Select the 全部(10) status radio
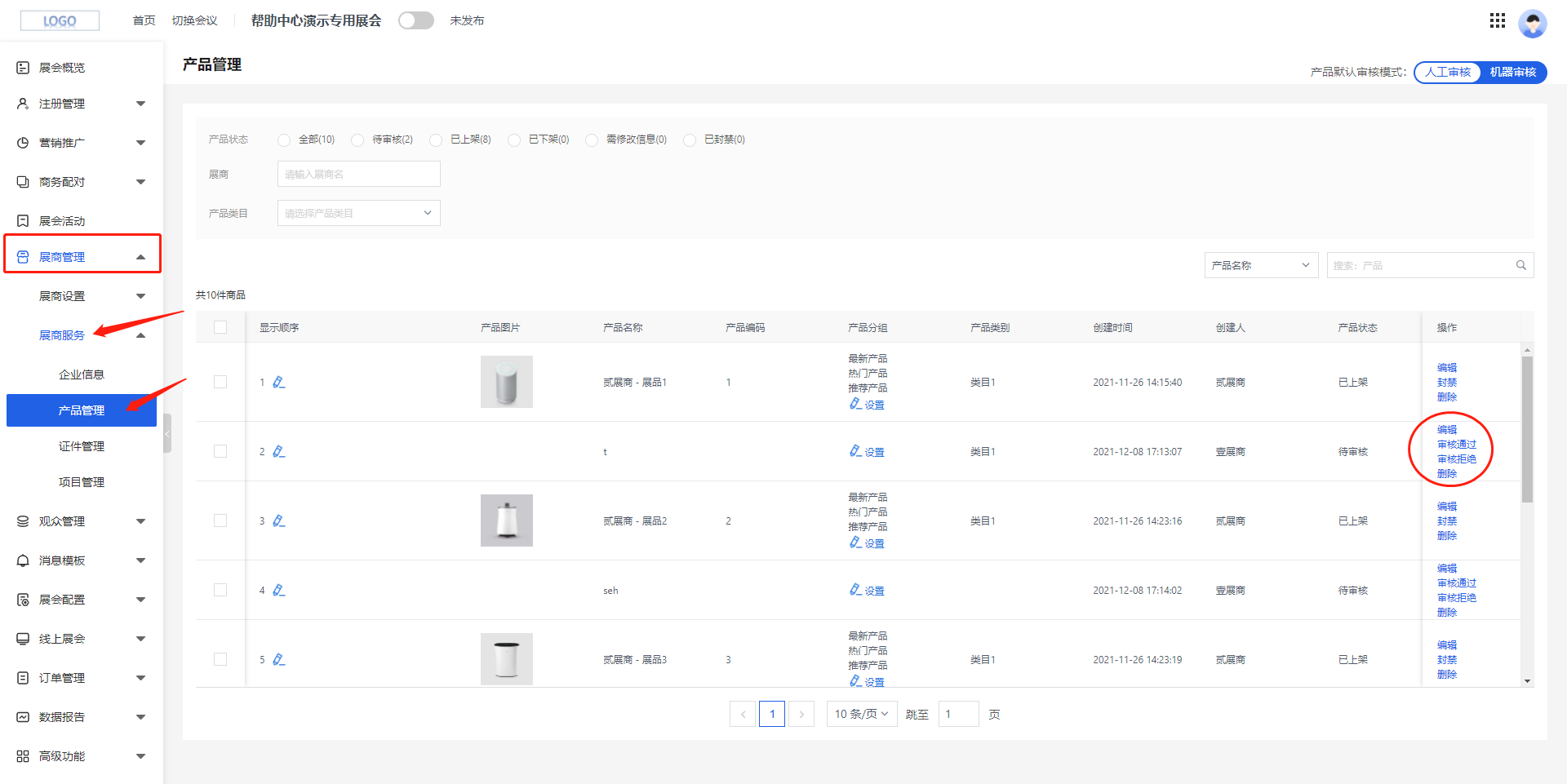Screen dimensions: 1567x784 (x=284, y=140)
